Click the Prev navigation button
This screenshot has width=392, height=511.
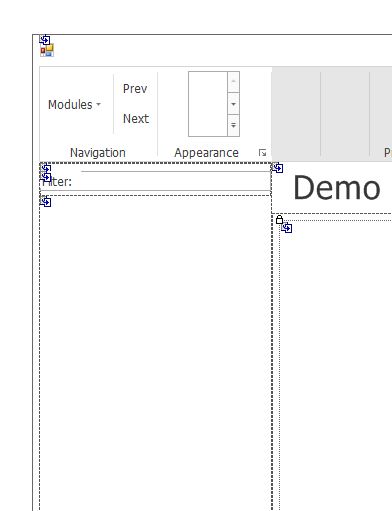135,89
